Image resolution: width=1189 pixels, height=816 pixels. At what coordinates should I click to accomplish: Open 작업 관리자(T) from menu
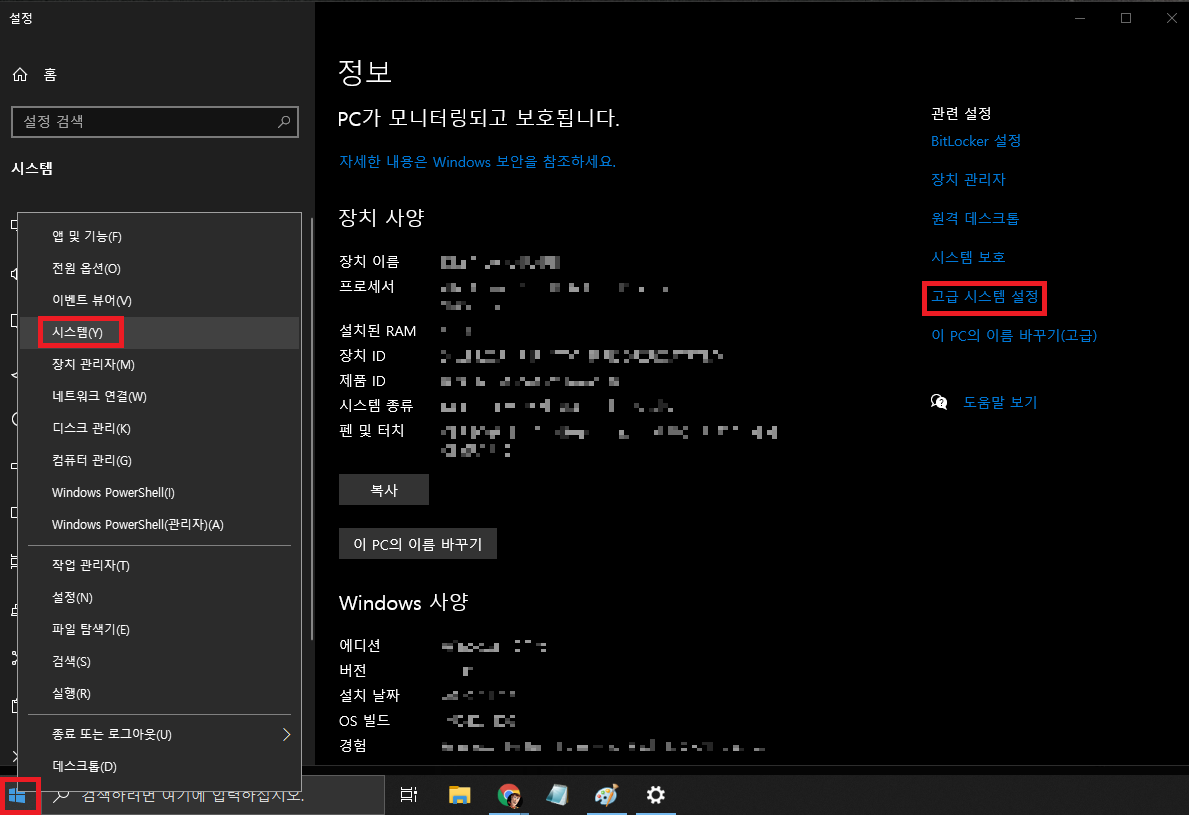(159, 566)
